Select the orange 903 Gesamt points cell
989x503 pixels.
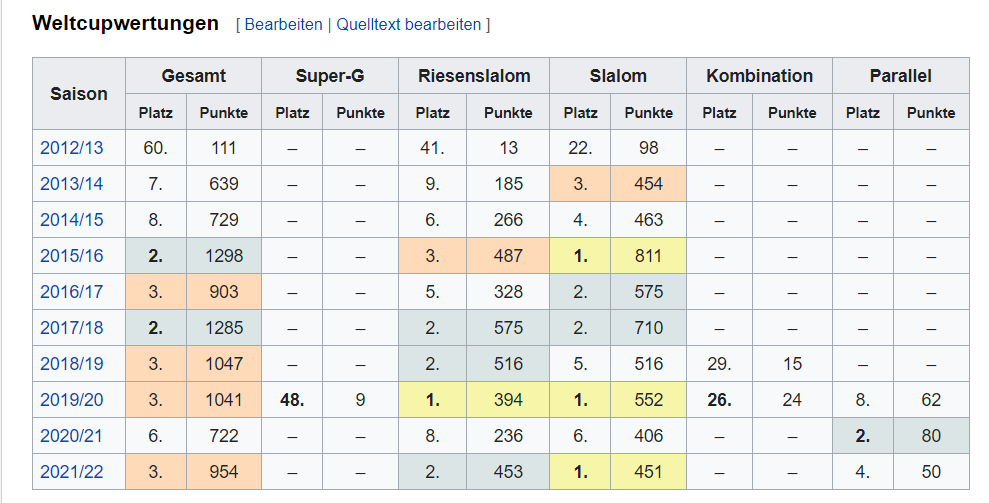224,292
